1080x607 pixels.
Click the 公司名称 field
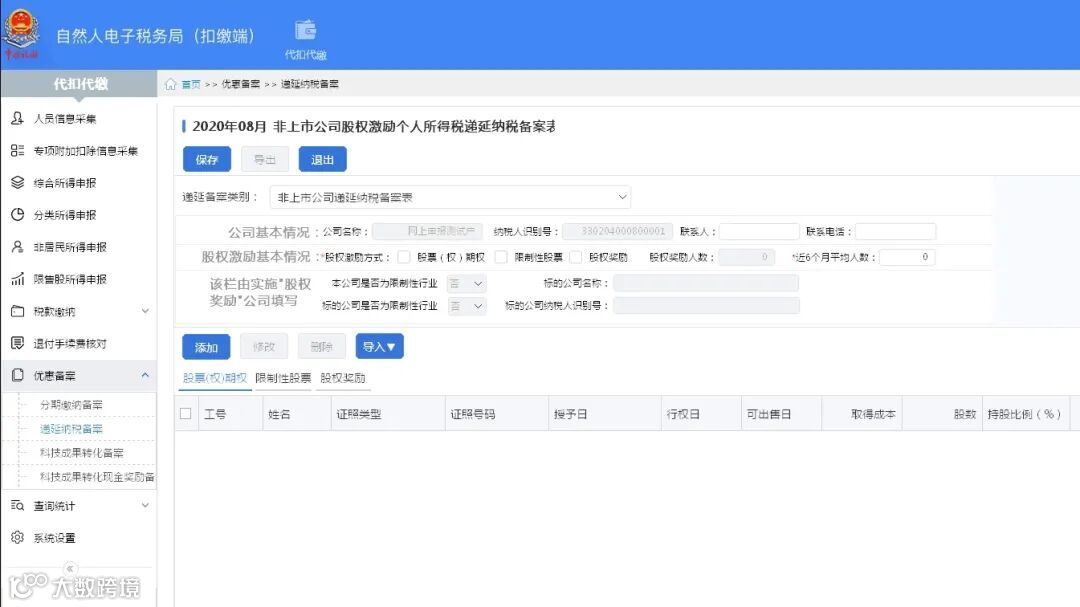[x=427, y=232]
